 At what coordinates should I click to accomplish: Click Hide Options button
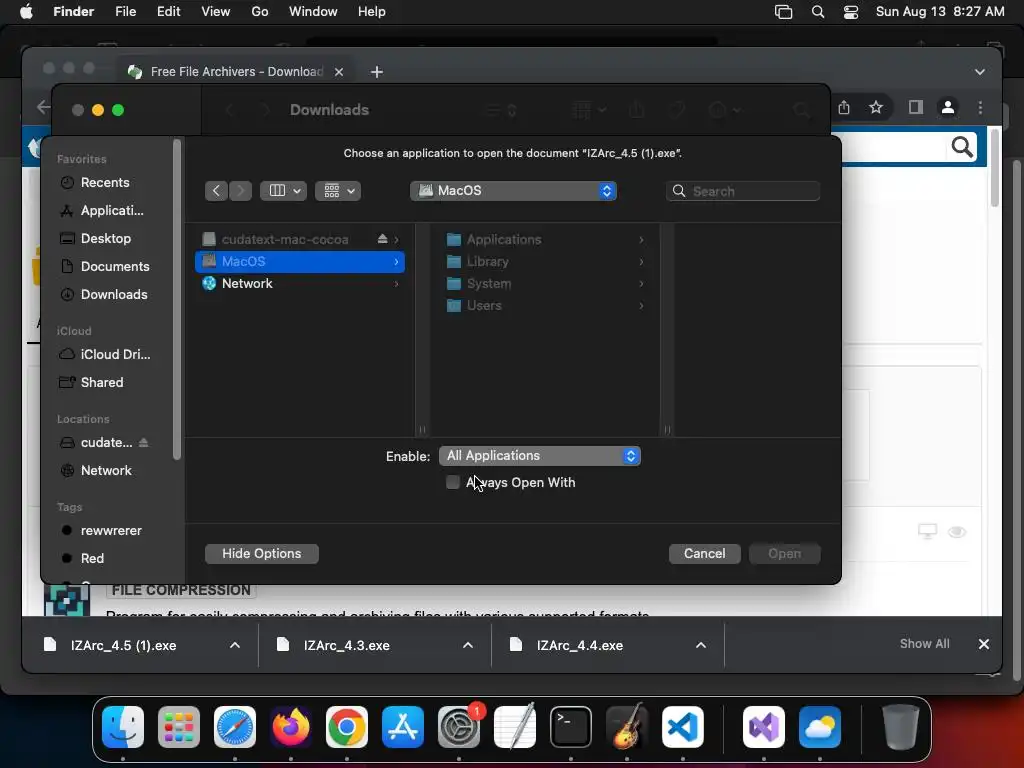click(x=262, y=554)
